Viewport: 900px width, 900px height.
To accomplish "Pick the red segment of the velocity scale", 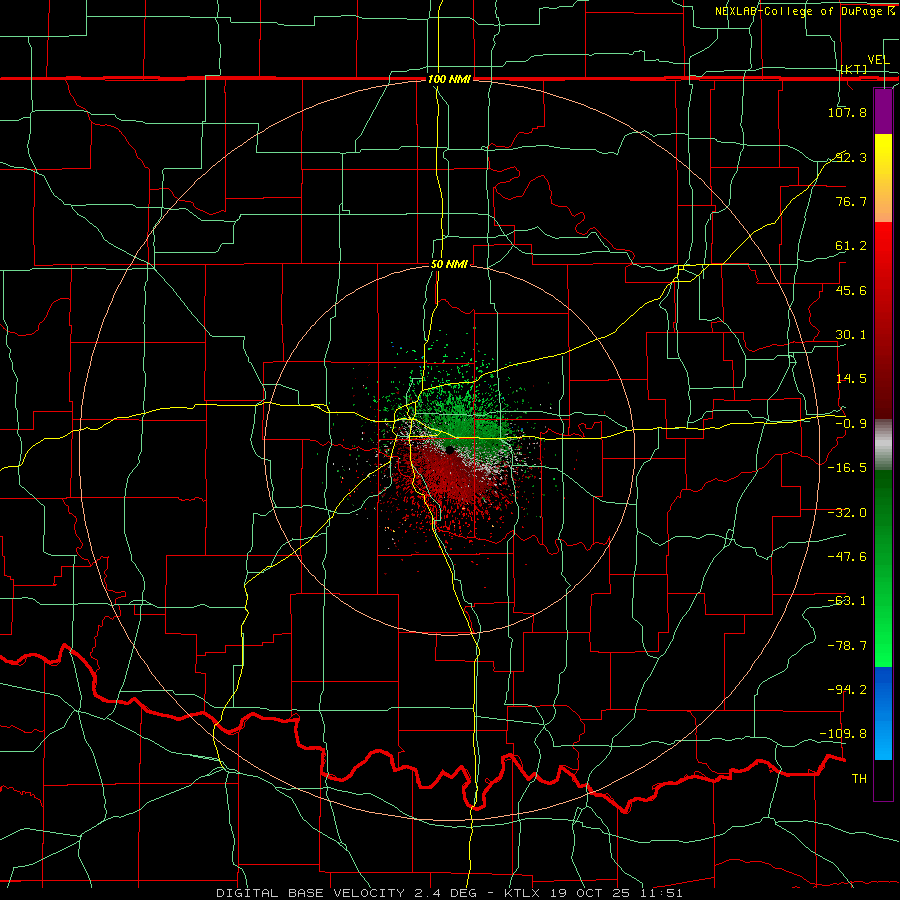I will point(883,320).
